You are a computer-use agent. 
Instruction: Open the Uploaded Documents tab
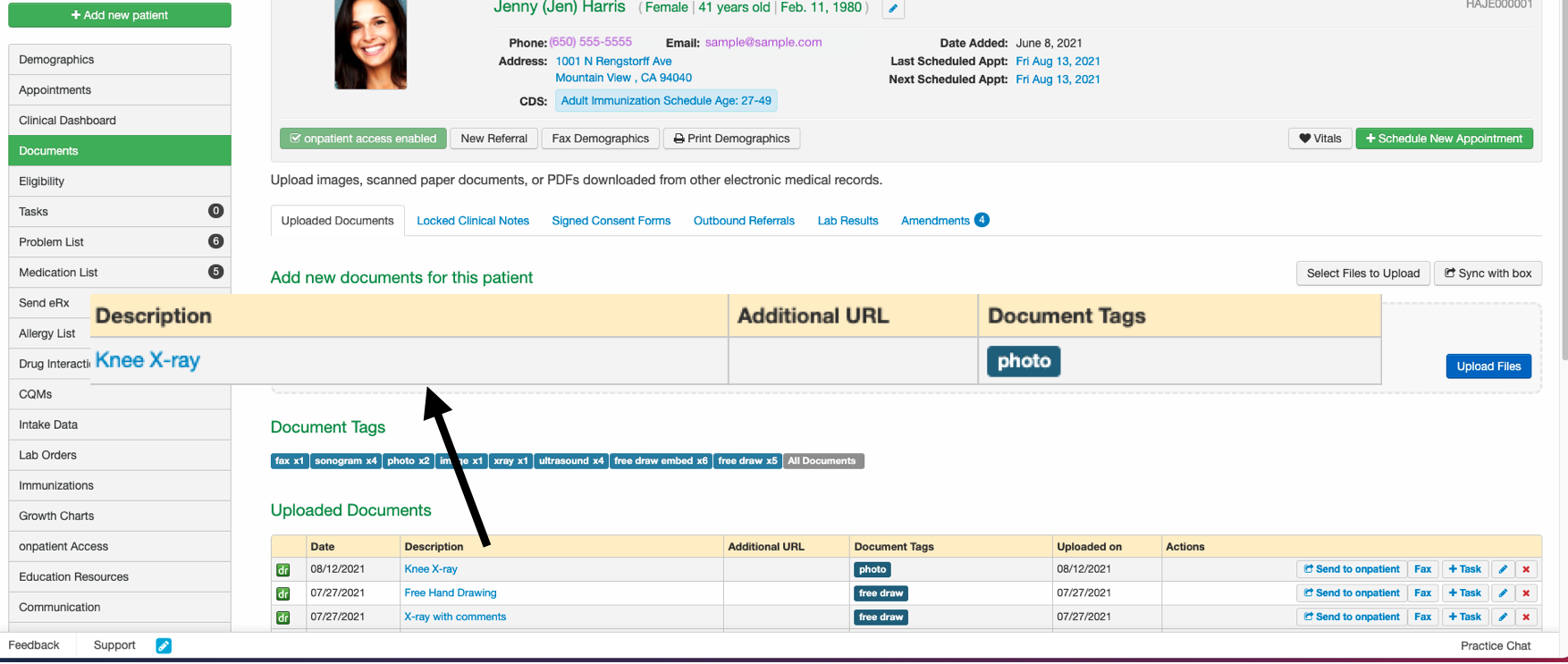pyautogui.click(x=337, y=221)
